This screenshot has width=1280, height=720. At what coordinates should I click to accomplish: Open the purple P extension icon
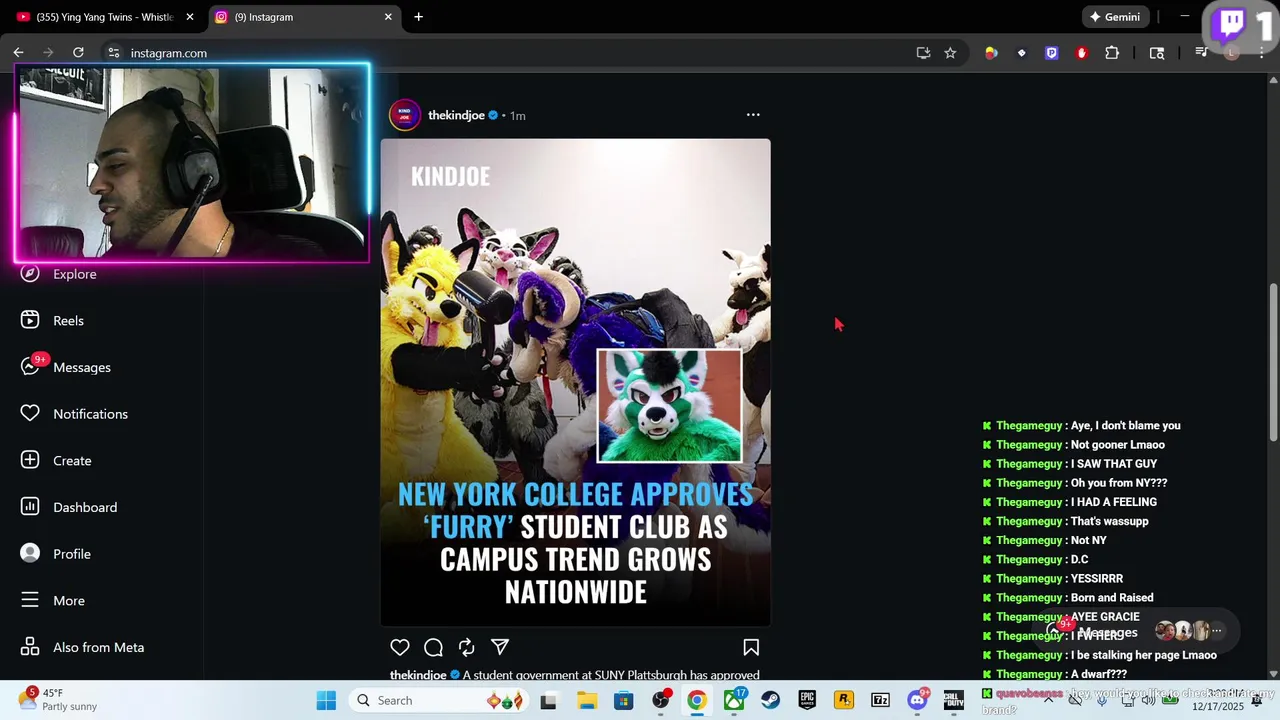click(x=1051, y=53)
